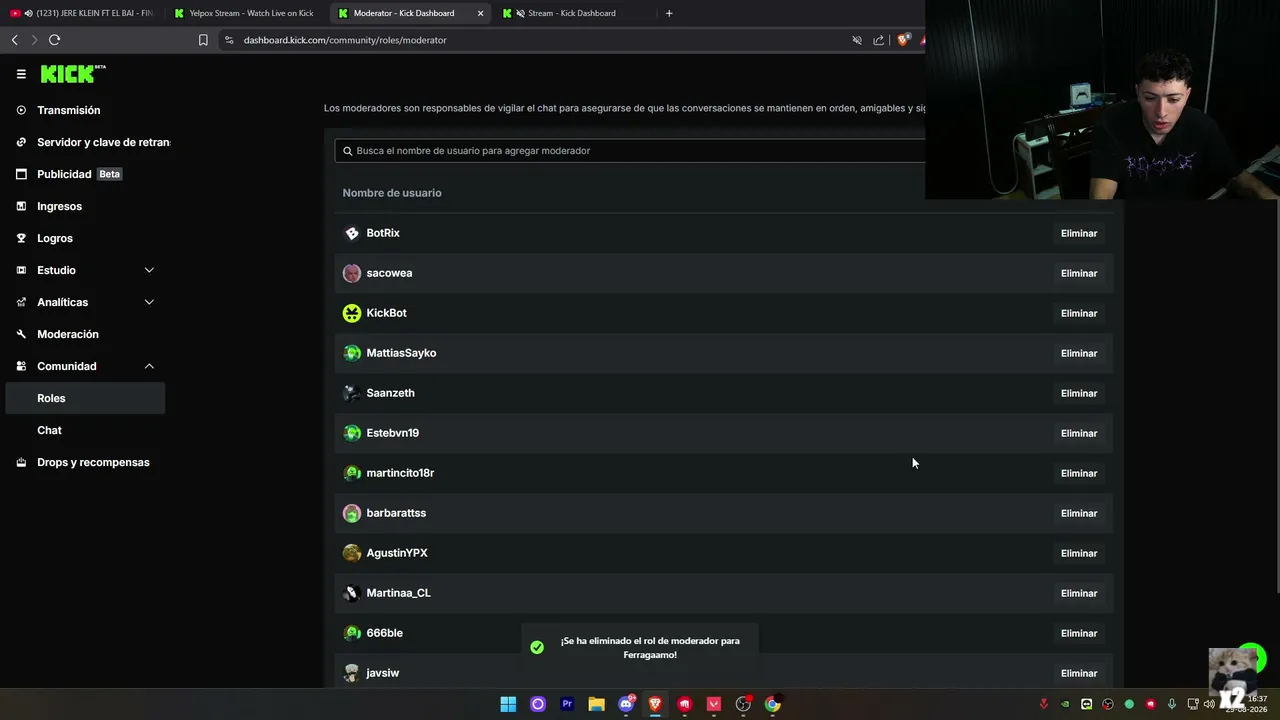Image resolution: width=1280 pixels, height=720 pixels.
Task: Remove Saanzeth moderator role
Action: (1079, 393)
